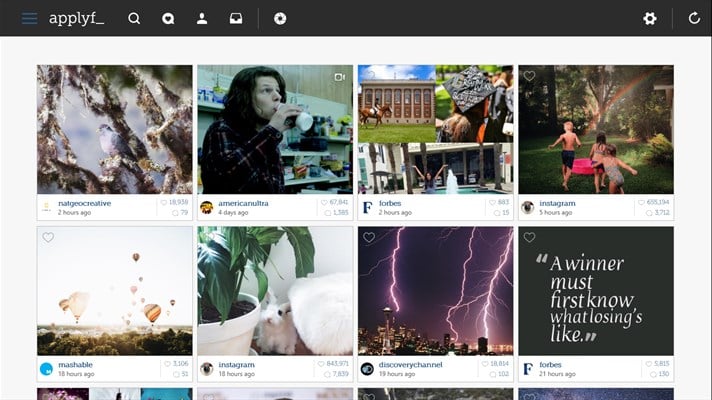This screenshot has width=712, height=400.
Task: Click natgeocreative avatar icon
Action: pyautogui.click(x=46, y=207)
